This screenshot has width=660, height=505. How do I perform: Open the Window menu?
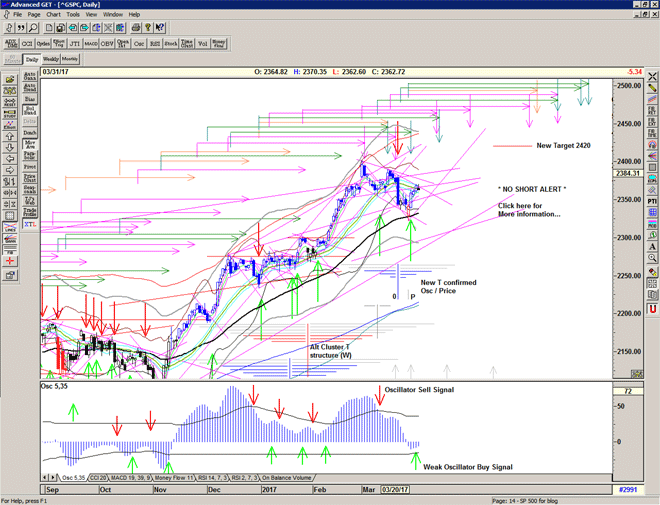click(113, 15)
